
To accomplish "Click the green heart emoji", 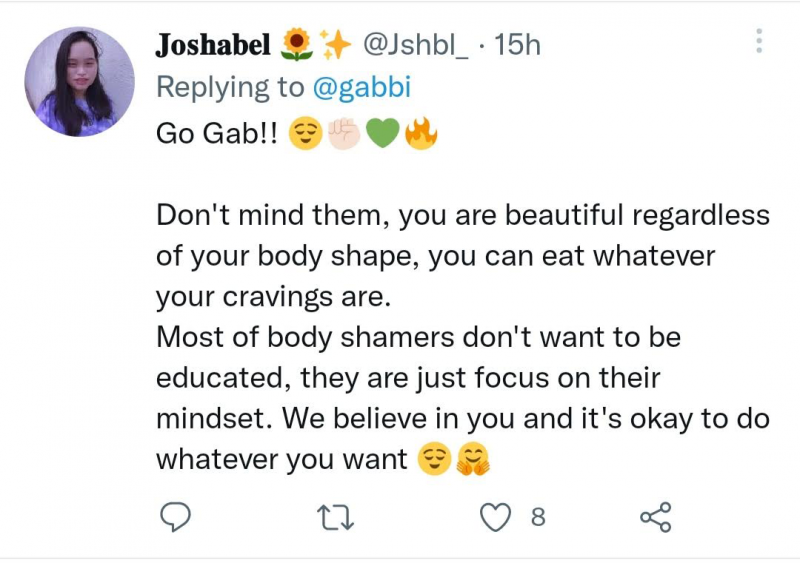I will tap(383, 133).
